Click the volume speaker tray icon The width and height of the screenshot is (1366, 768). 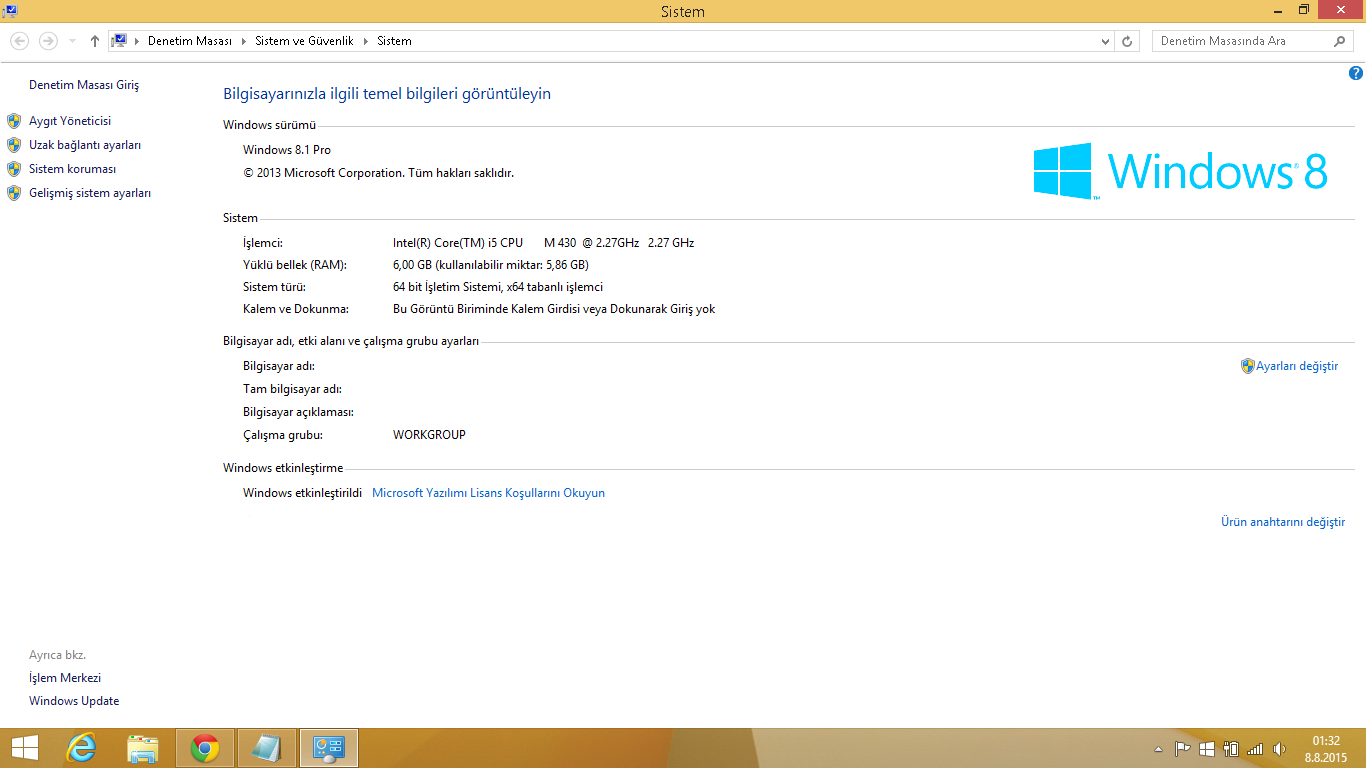point(1279,748)
